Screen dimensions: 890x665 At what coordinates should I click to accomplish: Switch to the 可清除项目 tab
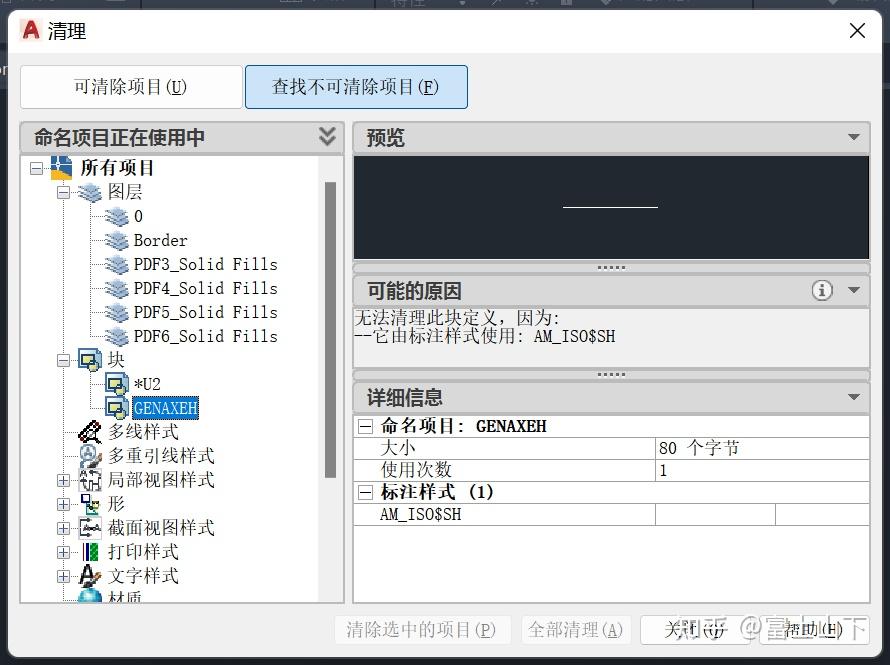coord(131,87)
